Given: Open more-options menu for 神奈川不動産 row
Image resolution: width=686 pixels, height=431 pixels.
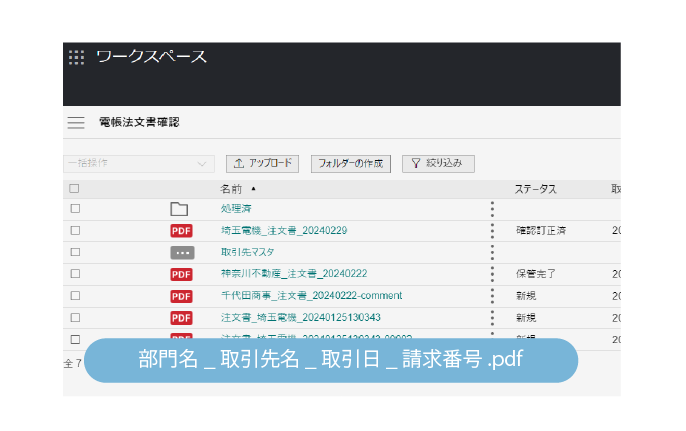Looking at the screenshot, I should 492,274.
